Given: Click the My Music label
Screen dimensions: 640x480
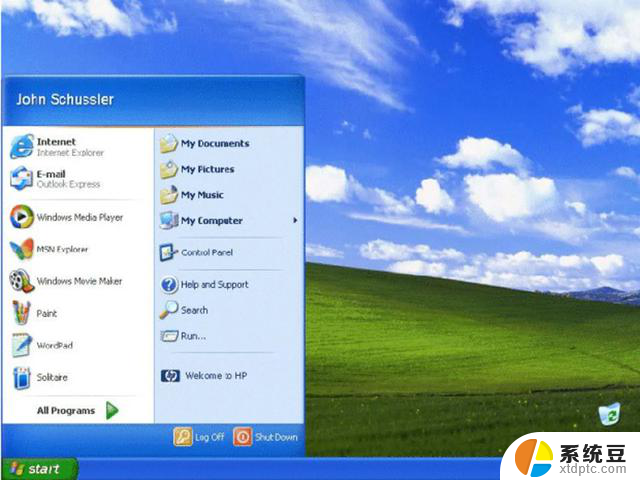Looking at the screenshot, I should pos(202,195).
